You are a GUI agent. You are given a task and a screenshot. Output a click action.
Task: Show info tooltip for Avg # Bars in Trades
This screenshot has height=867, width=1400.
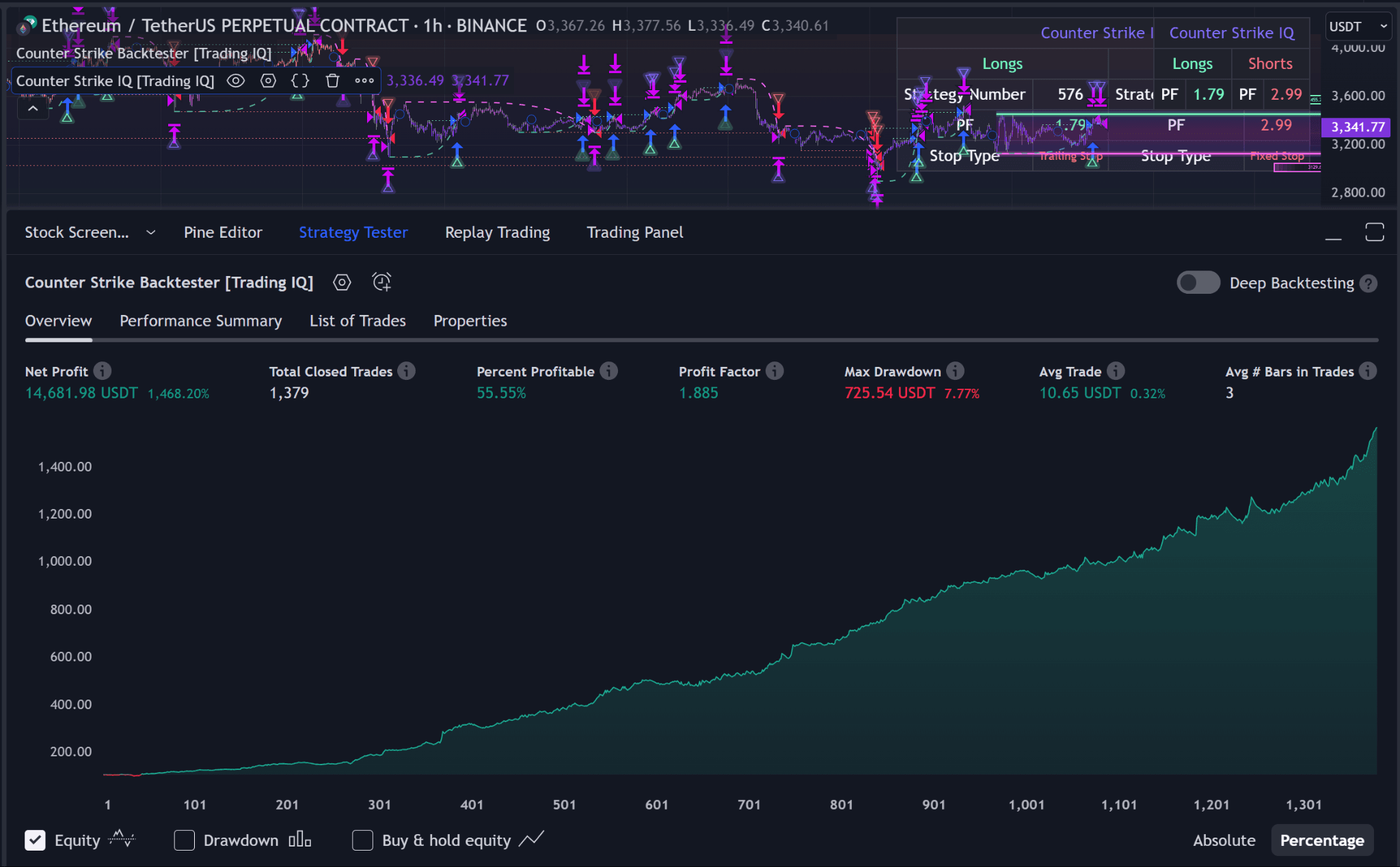click(1368, 371)
